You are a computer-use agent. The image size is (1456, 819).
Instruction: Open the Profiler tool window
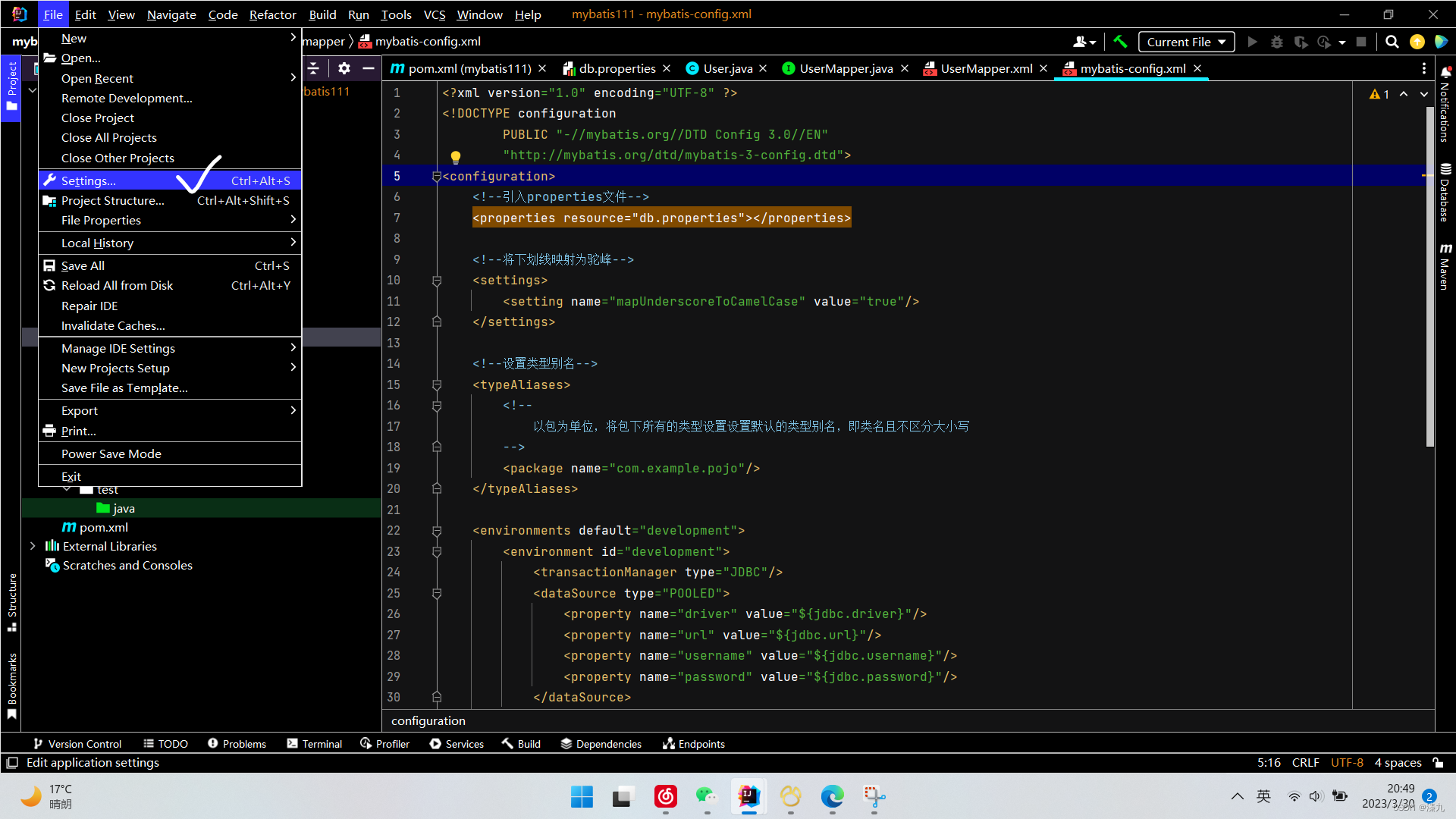pos(385,744)
